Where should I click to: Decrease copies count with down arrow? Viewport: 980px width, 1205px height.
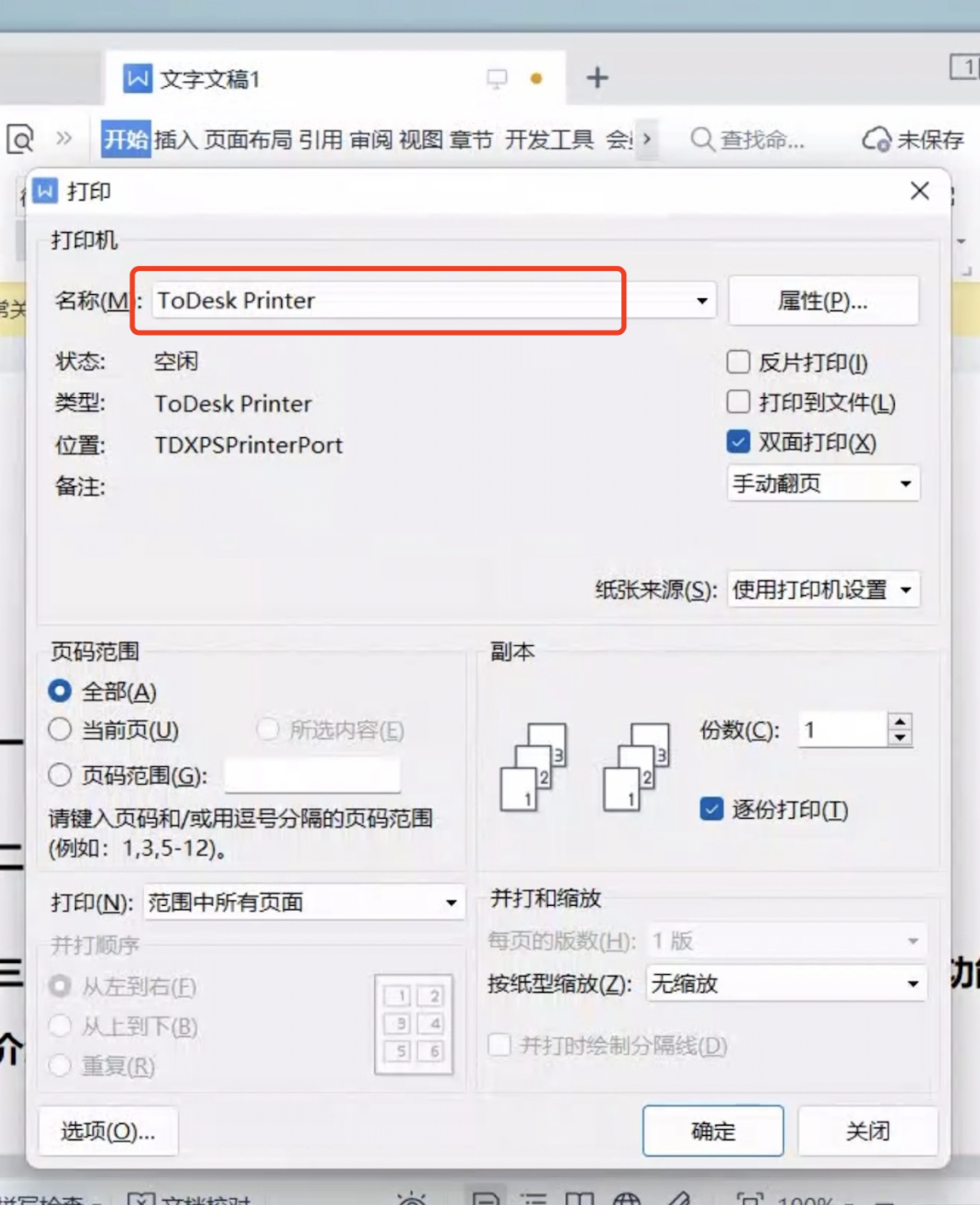[x=900, y=738]
